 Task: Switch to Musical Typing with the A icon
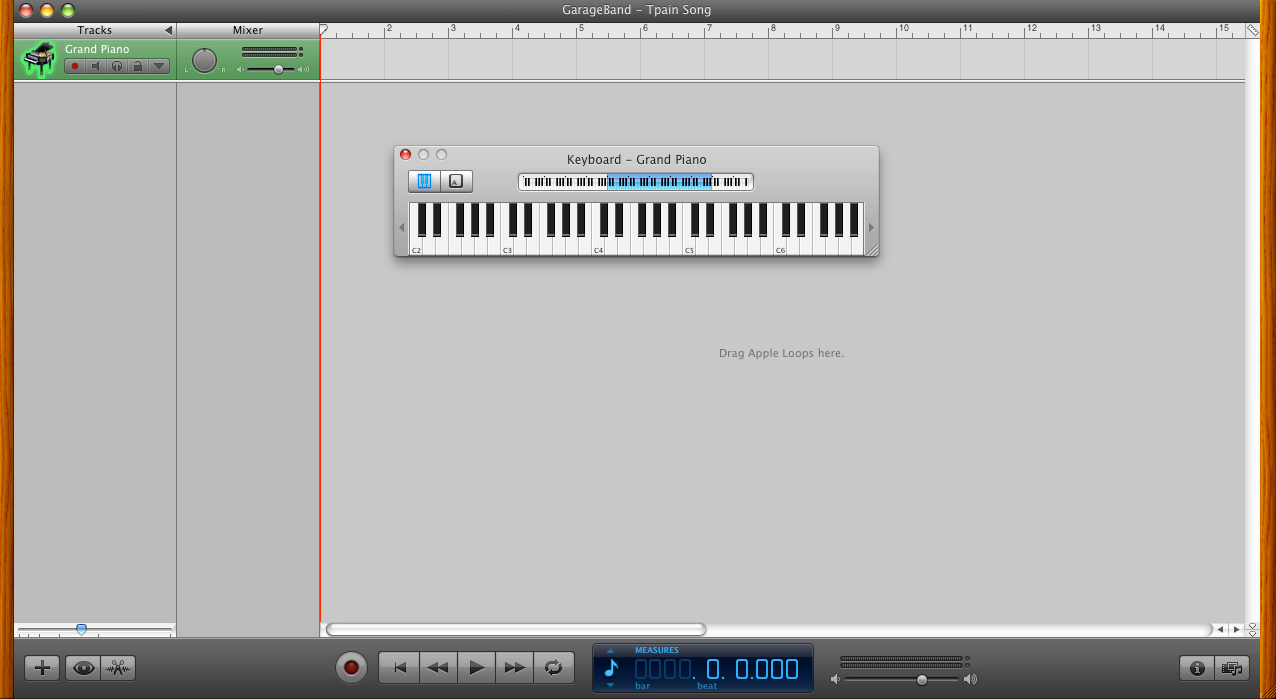(455, 181)
